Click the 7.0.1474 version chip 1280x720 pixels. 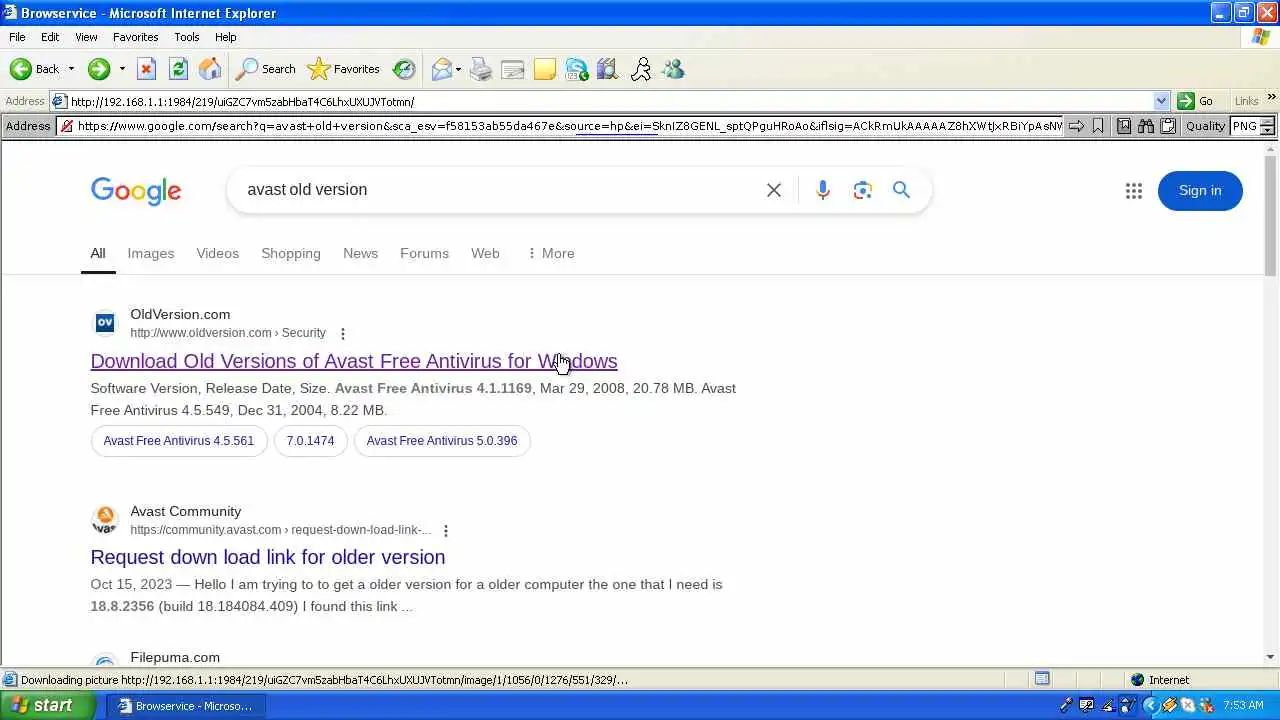click(x=311, y=441)
